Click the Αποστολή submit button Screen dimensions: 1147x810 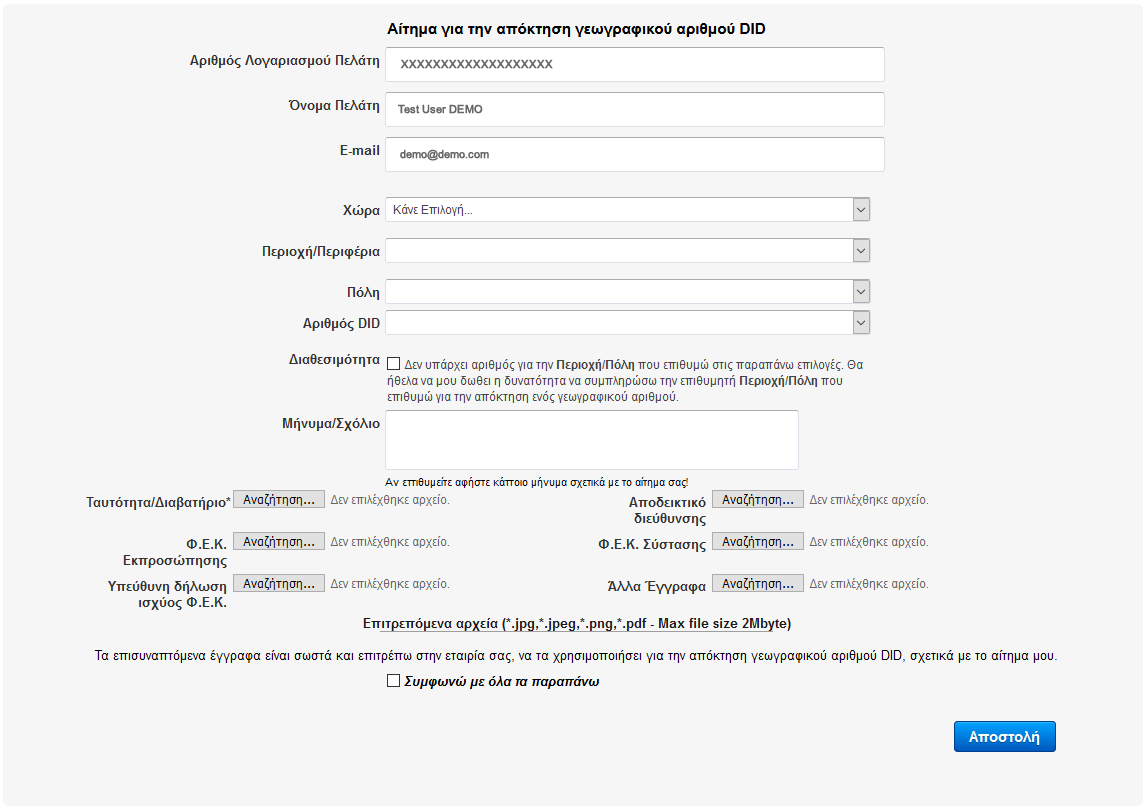click(x=1004, y=736)
